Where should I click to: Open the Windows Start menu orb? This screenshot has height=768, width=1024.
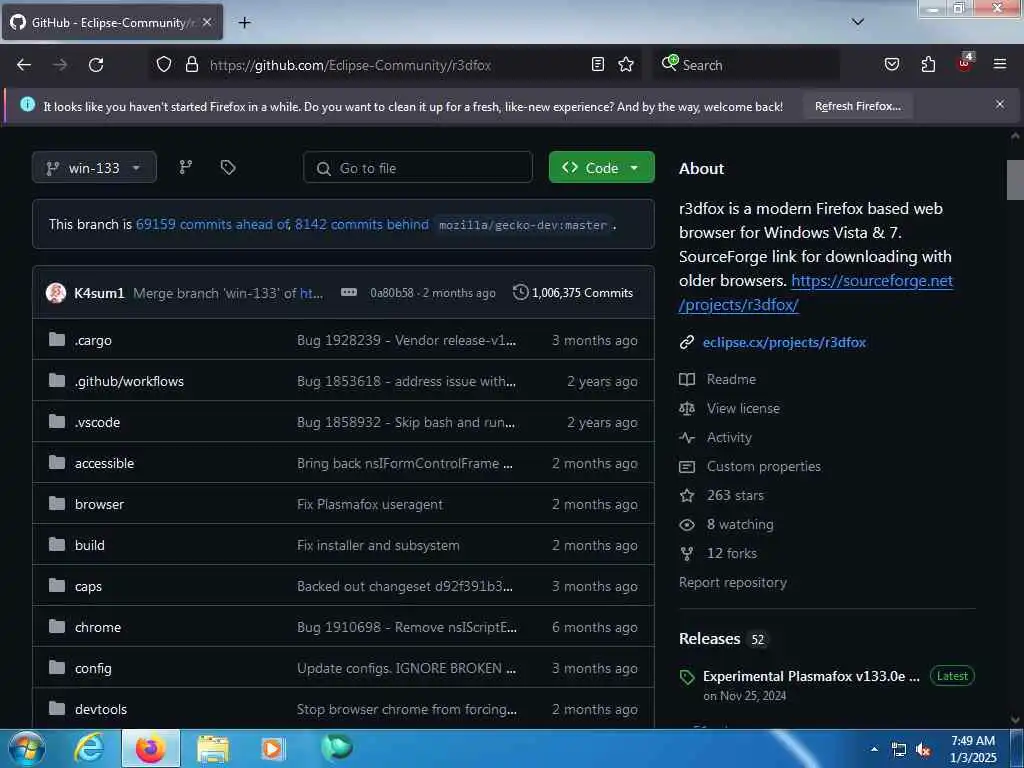[x=25, y=749]
